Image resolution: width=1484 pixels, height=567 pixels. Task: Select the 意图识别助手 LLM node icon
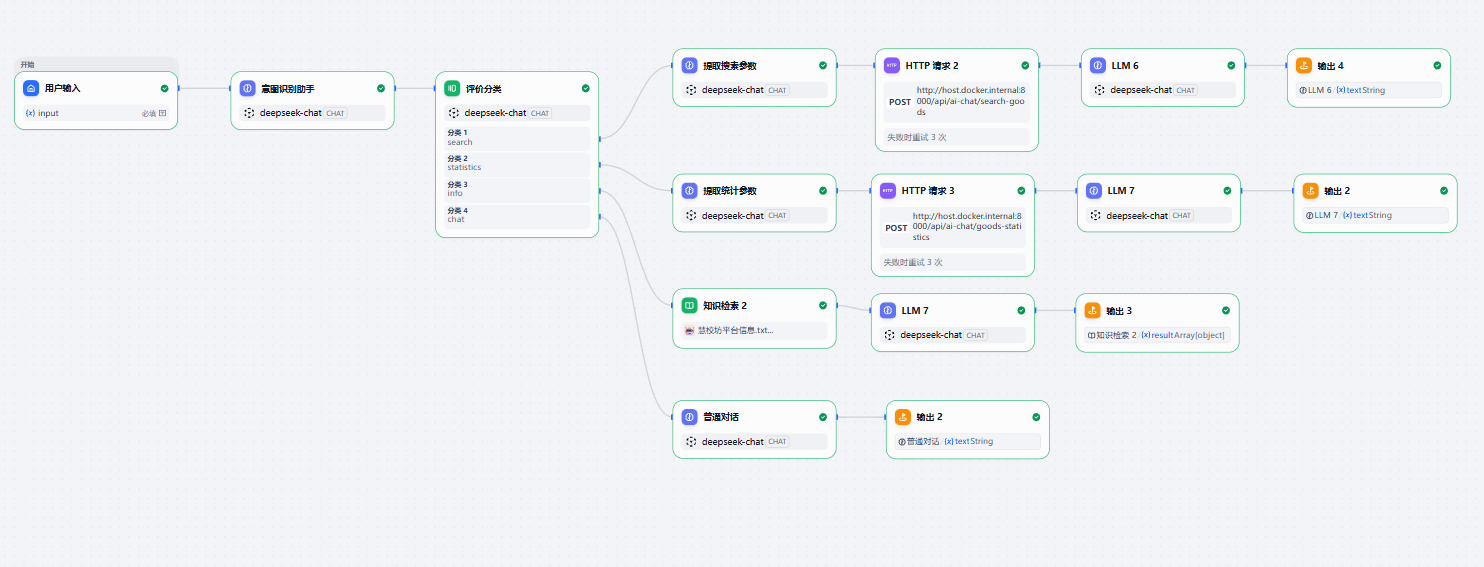[247, 88]
